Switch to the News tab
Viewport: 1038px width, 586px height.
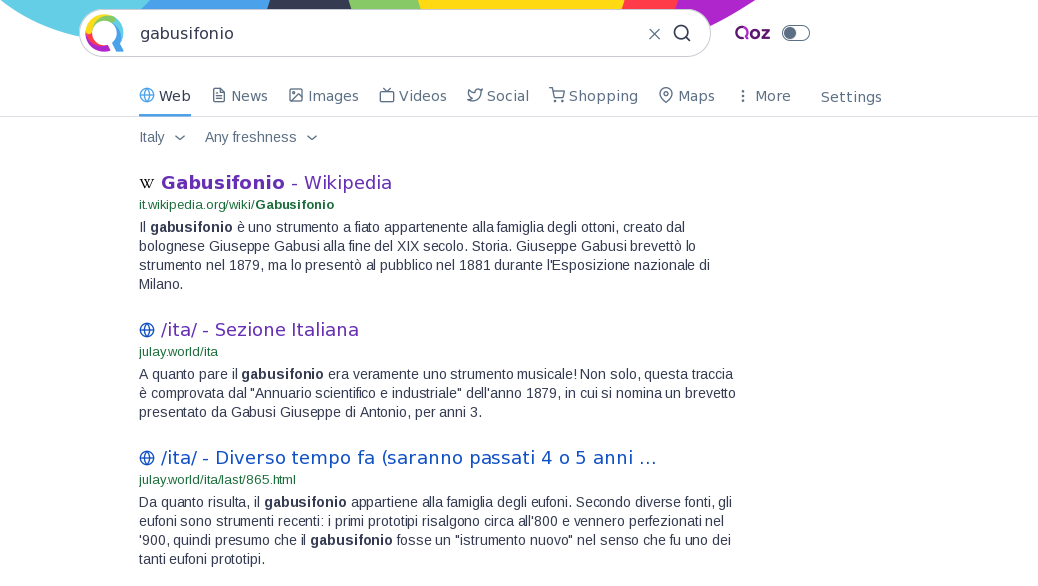[239, 96]
